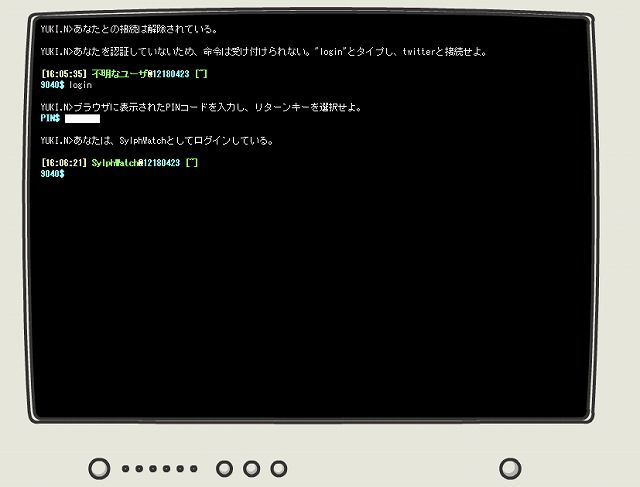Click the green '不明なユーザ@12180423' user name
The image size is (640, 487).
click(140, 74)
